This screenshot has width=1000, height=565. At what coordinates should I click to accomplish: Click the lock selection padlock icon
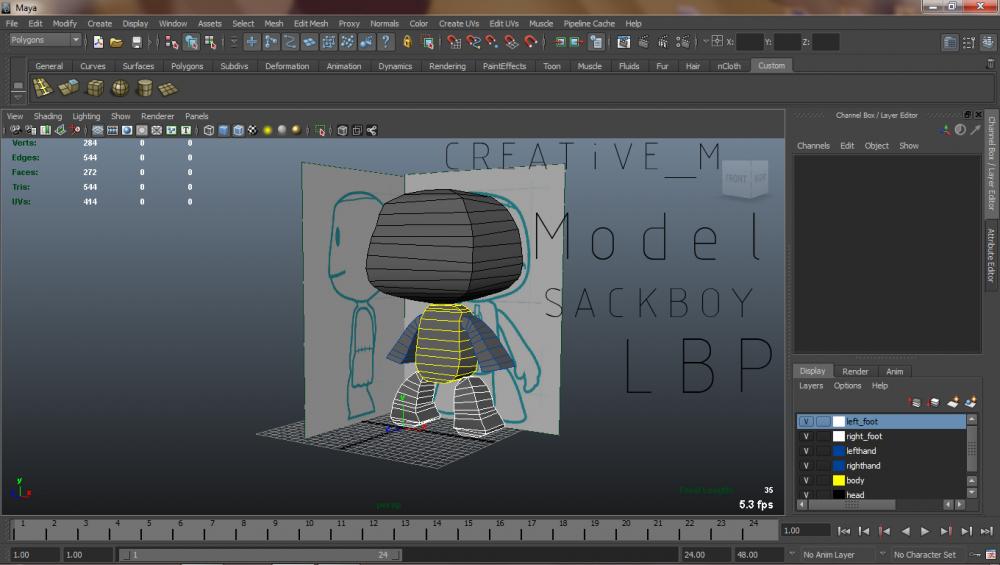tap(408, 42)
